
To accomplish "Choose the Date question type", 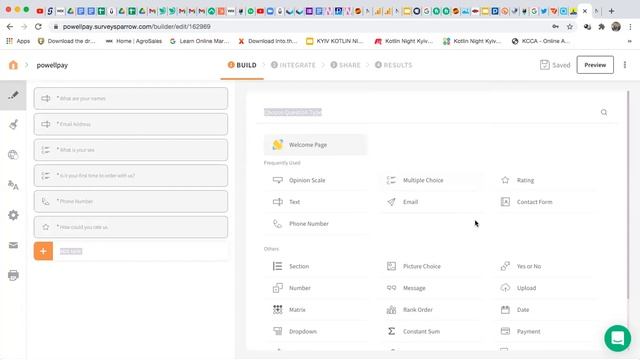I will point(545,309).
